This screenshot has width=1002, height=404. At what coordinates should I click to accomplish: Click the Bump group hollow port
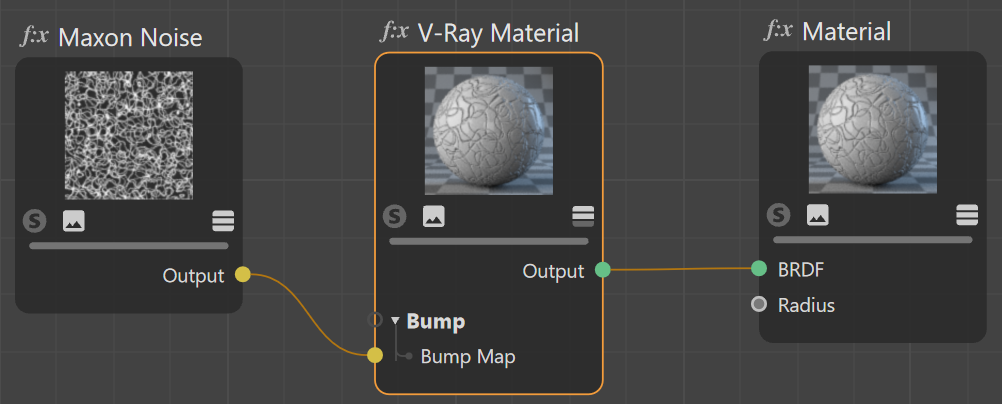(375, 319)
